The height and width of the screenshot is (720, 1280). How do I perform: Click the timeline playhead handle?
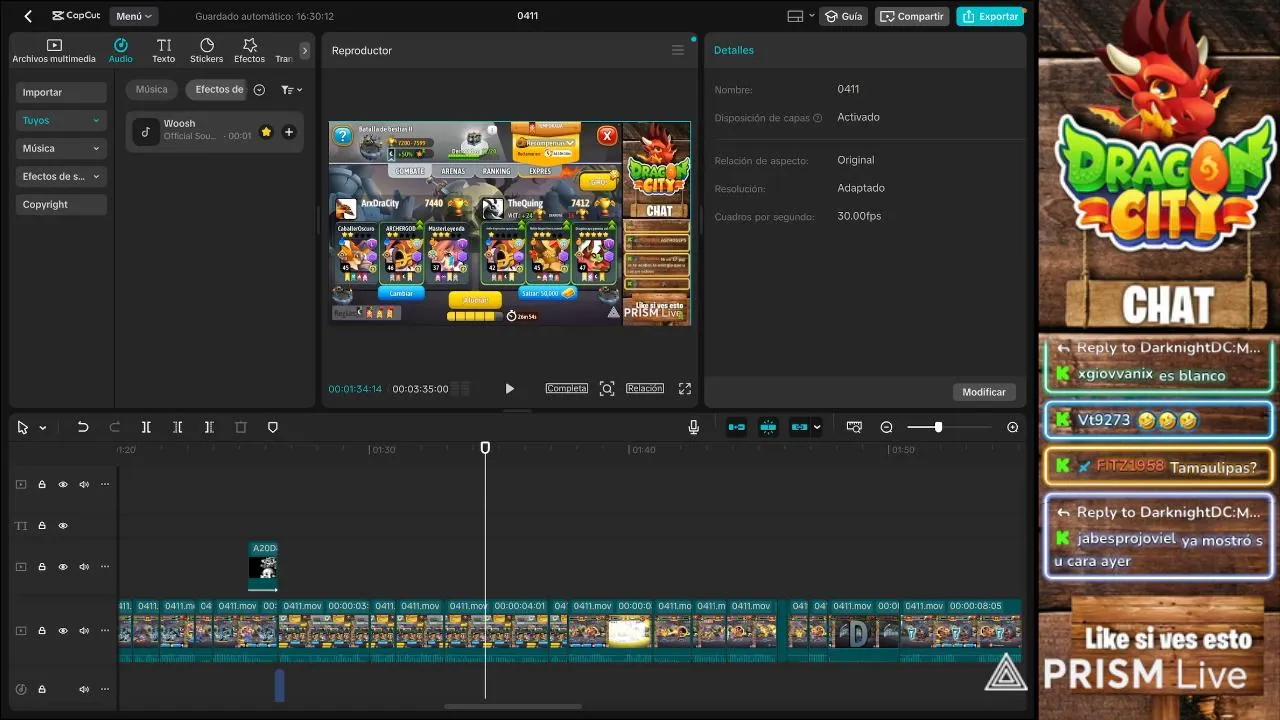click(485, 448)
